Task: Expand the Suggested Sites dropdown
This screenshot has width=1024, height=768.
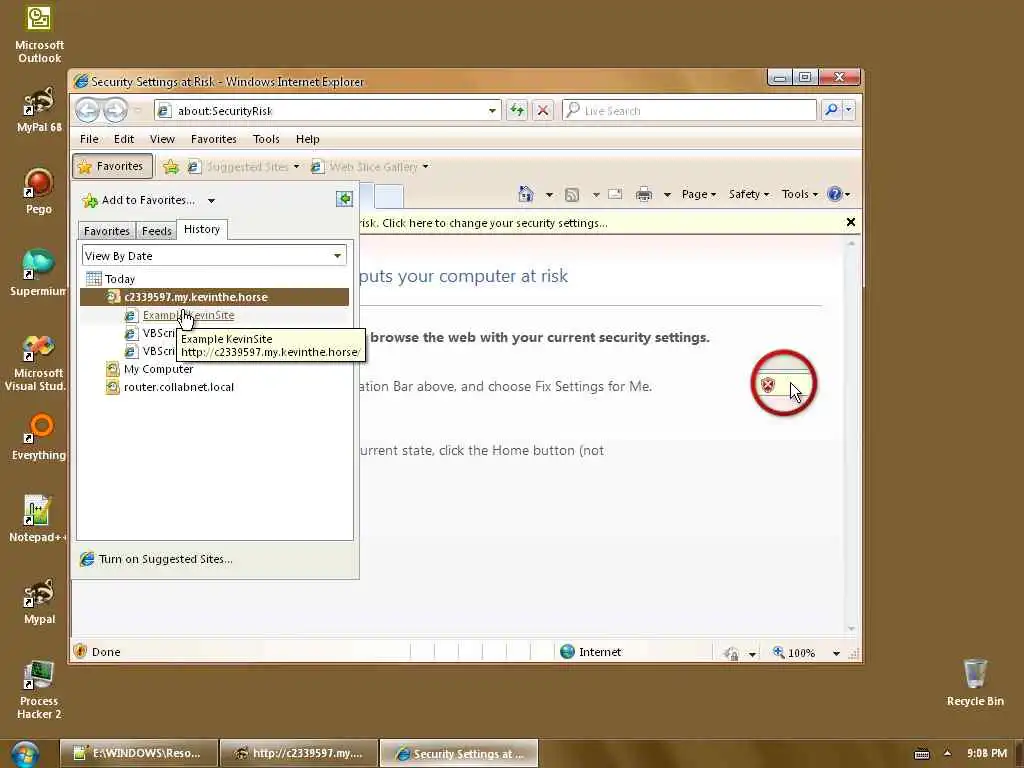Action: point(296,167)
